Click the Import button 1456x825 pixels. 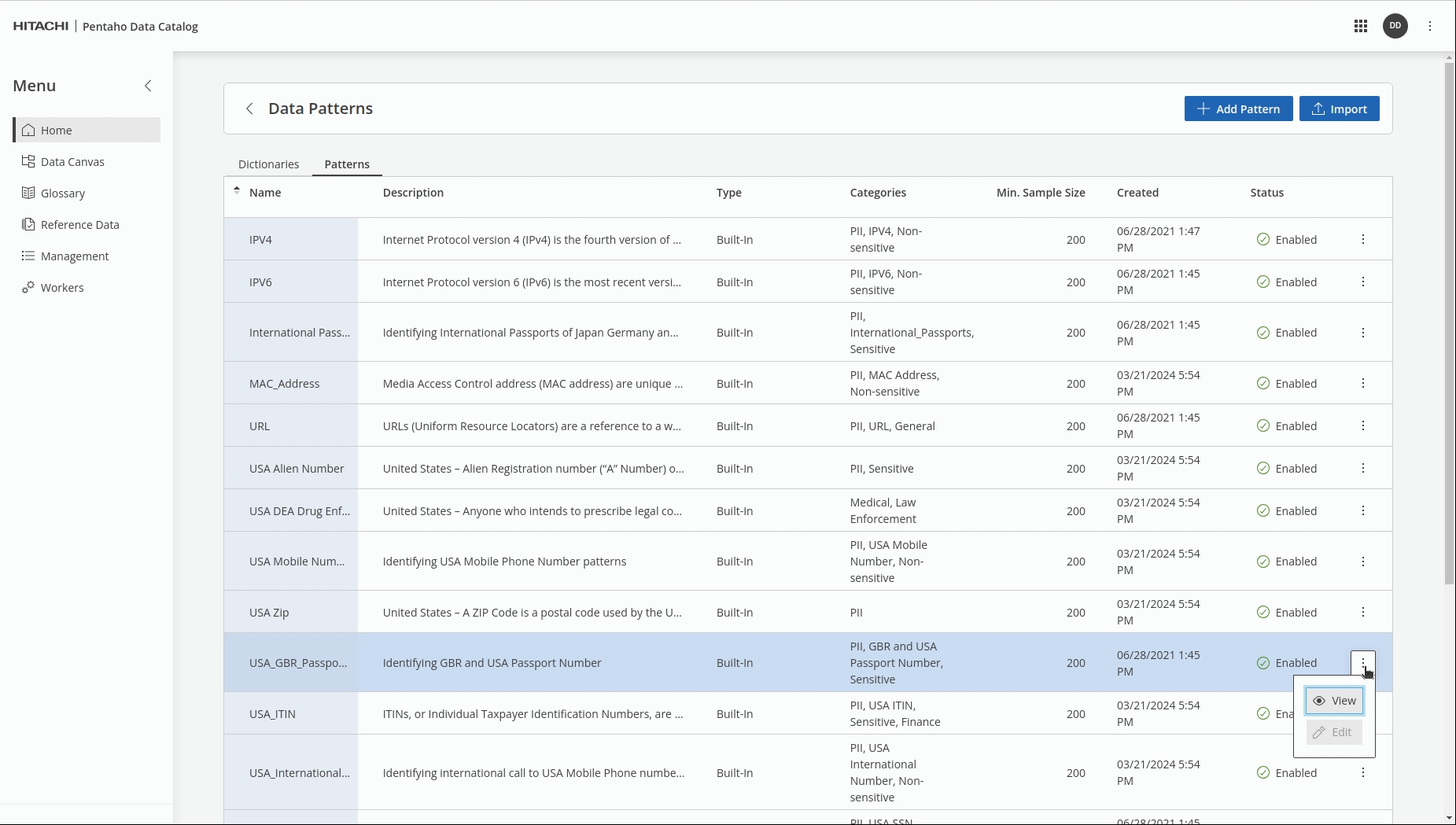click(1339, 109)
